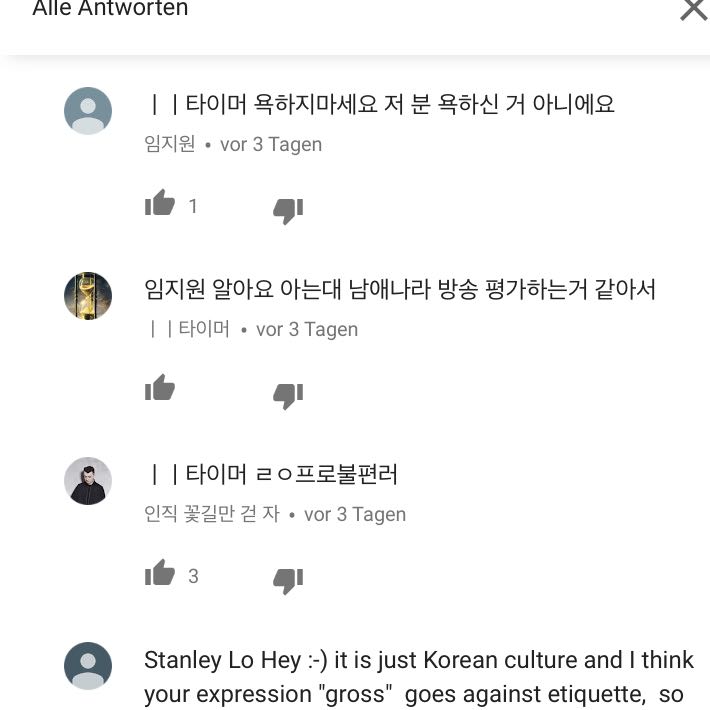Open ㅣㅣ타이머 author name under second comment

pyautogui.click(x=190, y=329)
